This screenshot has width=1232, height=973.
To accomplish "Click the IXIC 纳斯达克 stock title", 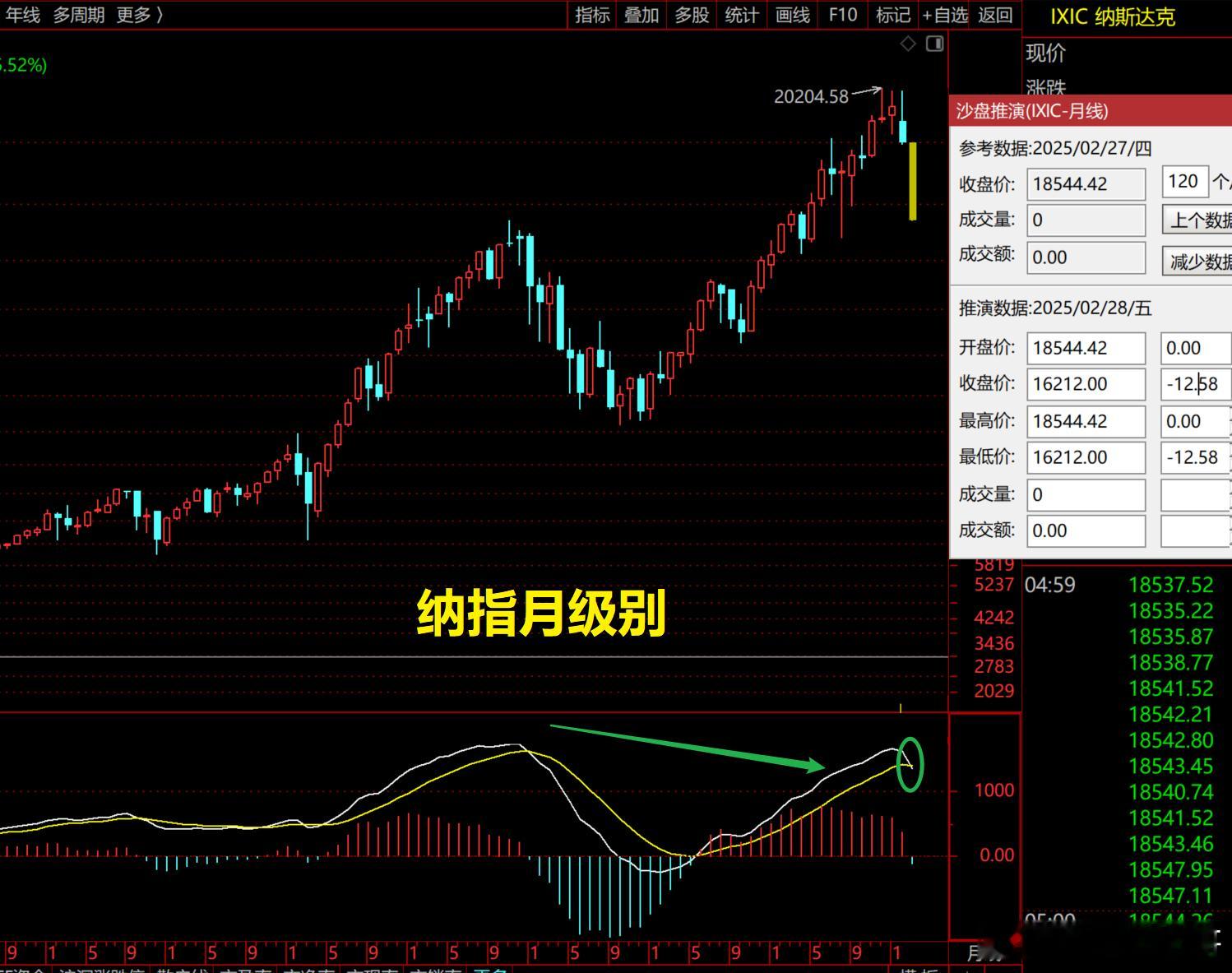I will click(1112, 16).
